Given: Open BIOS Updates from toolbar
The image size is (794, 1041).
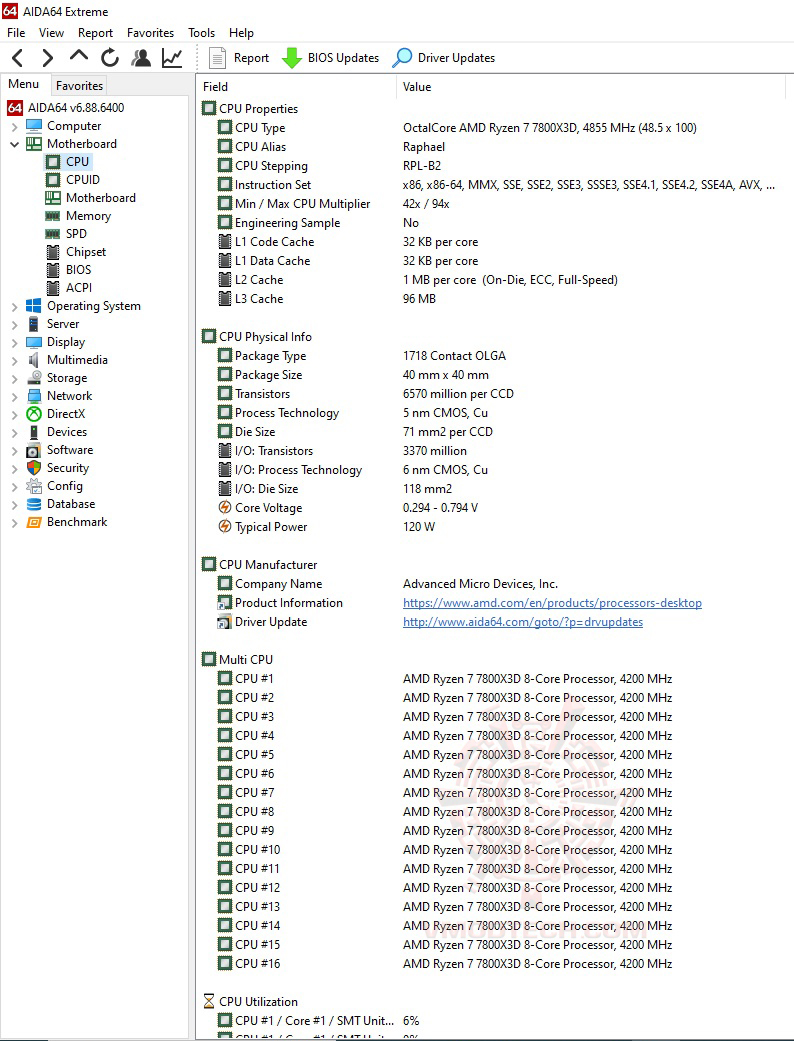Looking at the screenshot, I should 330,58.
